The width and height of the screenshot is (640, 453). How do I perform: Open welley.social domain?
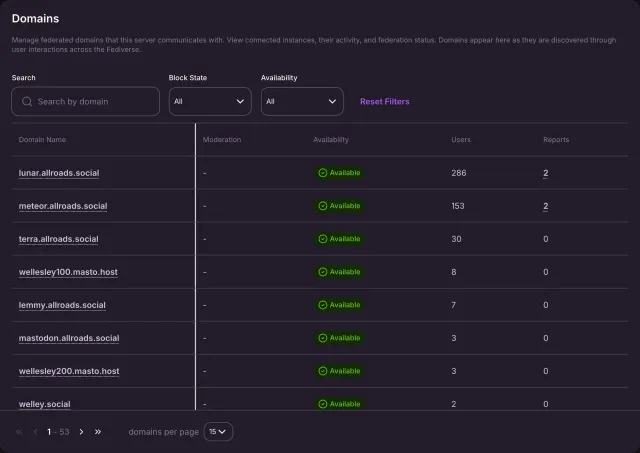(44, 404)
